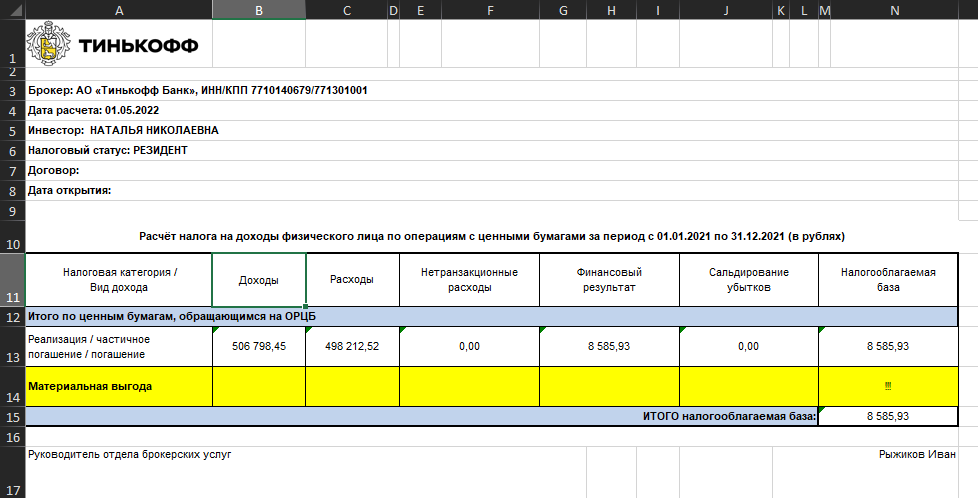This screenshot has width=978, height=498.
Task: Click 'Финансовый результат' header cell
Action: click(x=609, y=280)
